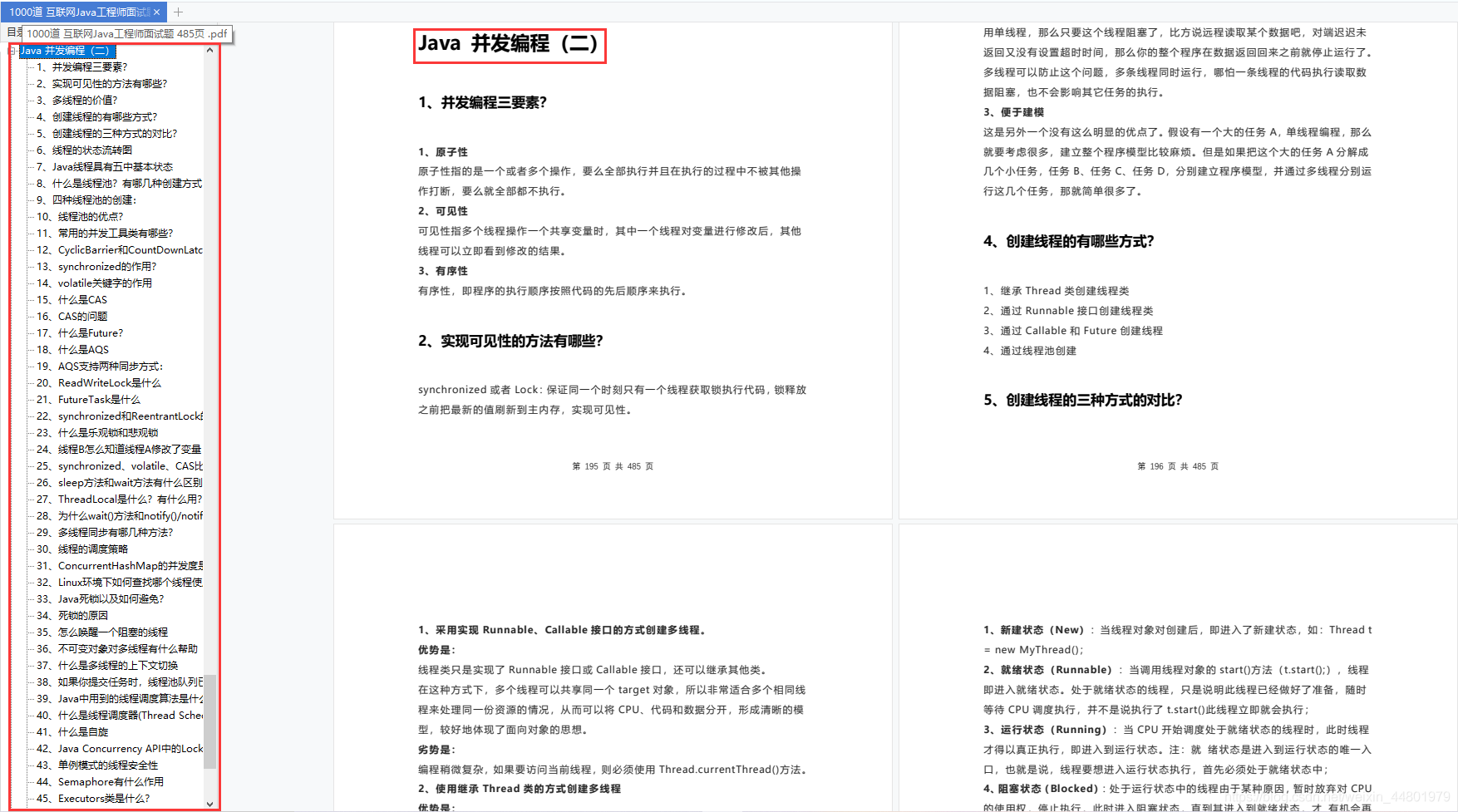This screenshot has height=812, width=1458.
Task: Go to outline item 45、Executors类是什么?
Action: (93, 799)
